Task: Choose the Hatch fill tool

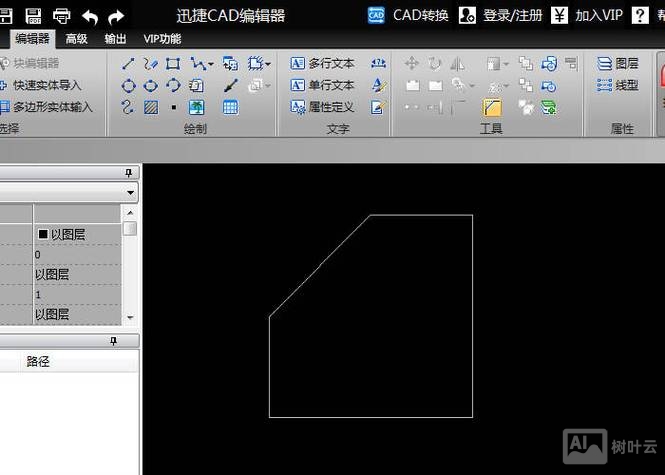Action: click(150, 107)
